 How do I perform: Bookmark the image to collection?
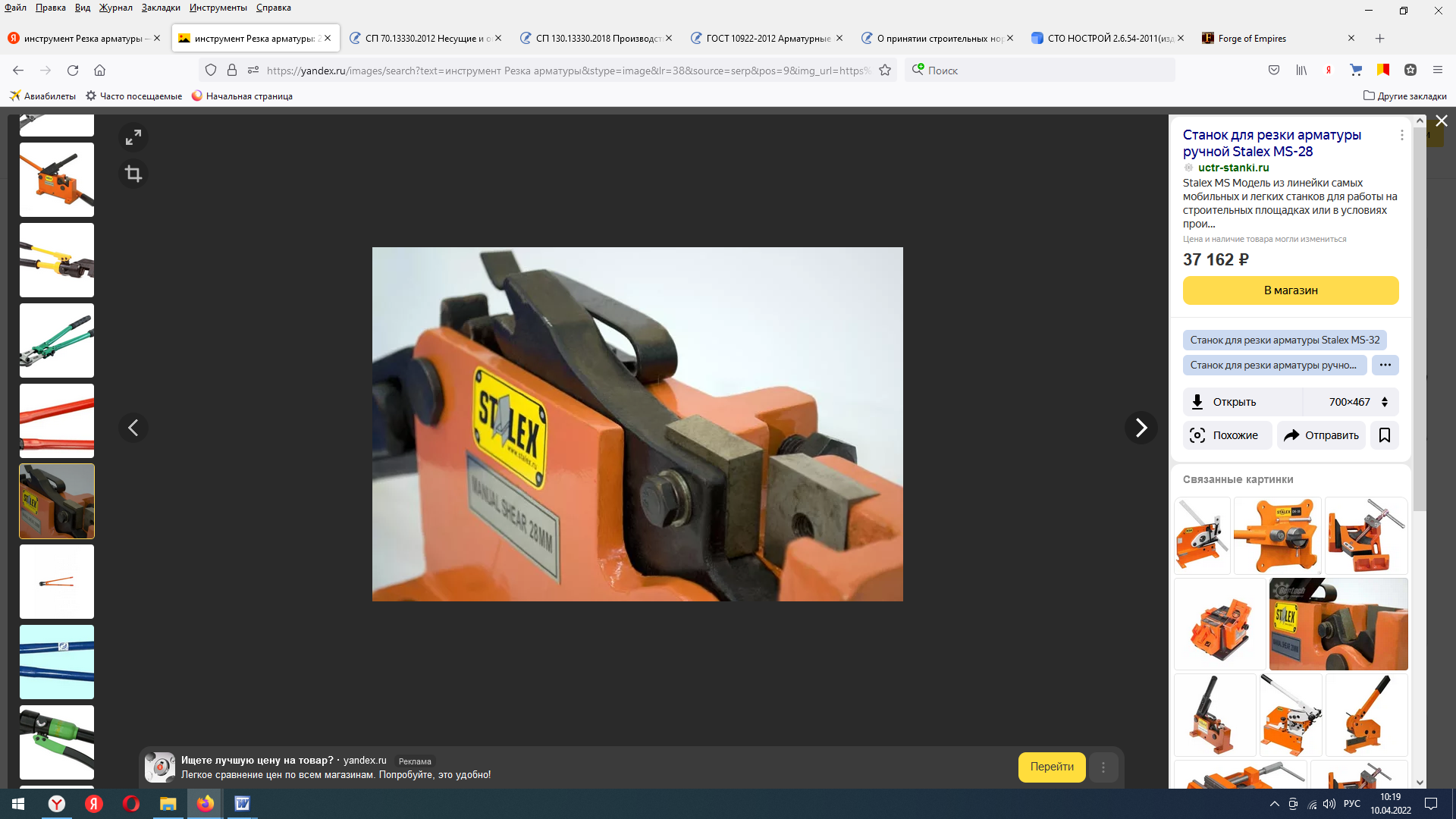tap(1385, 435)
